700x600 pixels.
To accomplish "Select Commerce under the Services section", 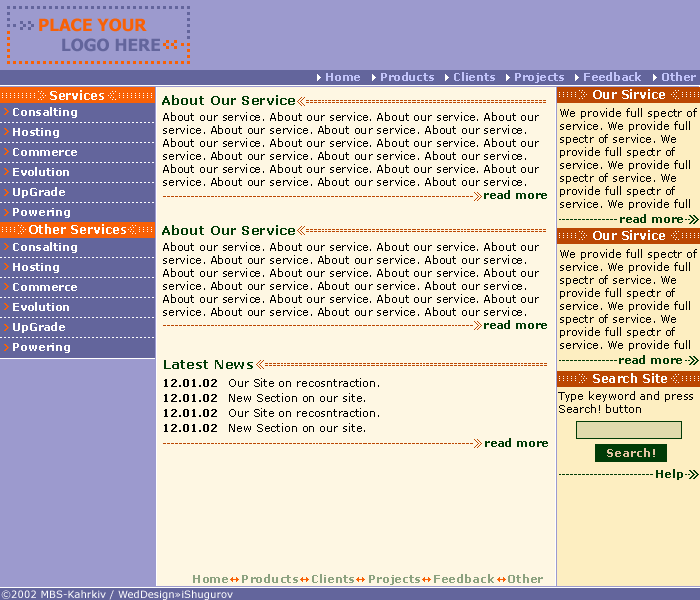I will (45, 152).
